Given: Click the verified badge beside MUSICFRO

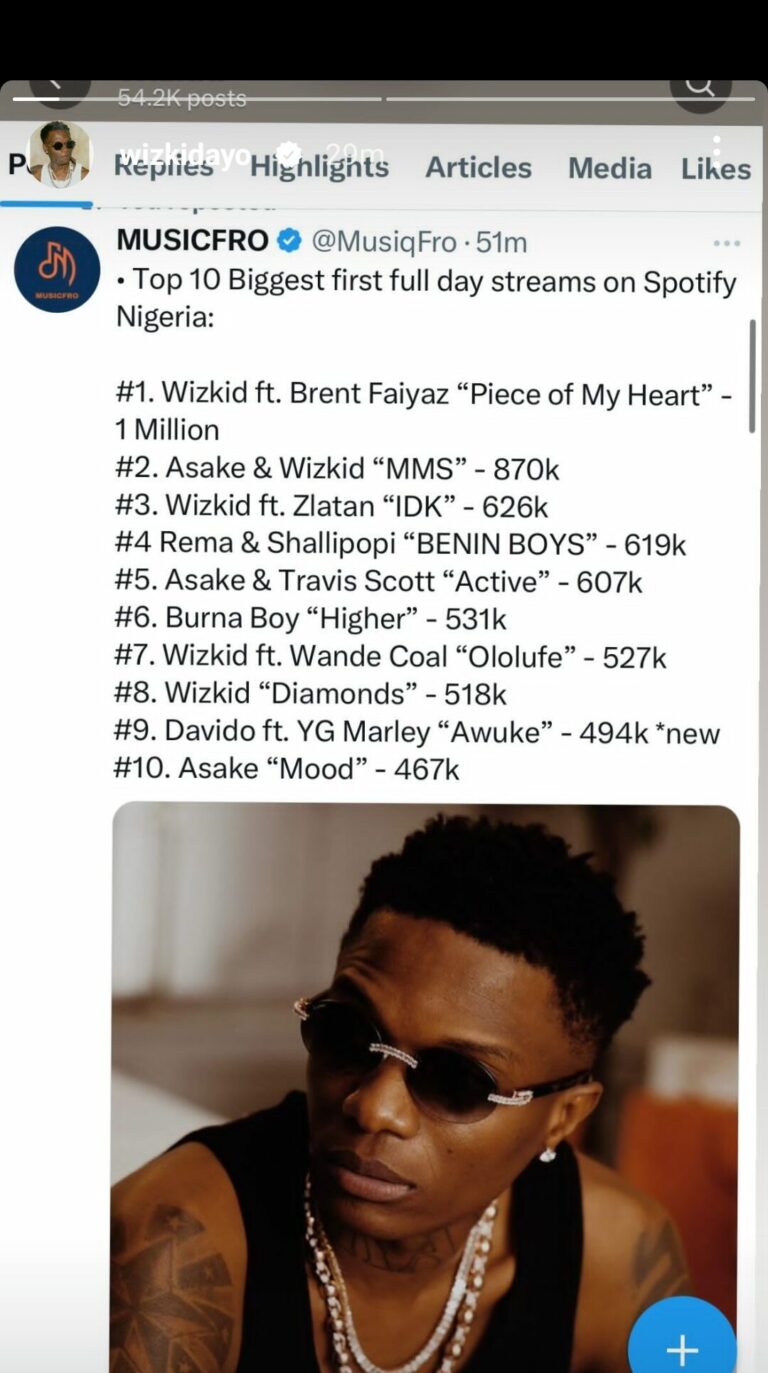Looking at the screenshot, I should pos(290,241).
